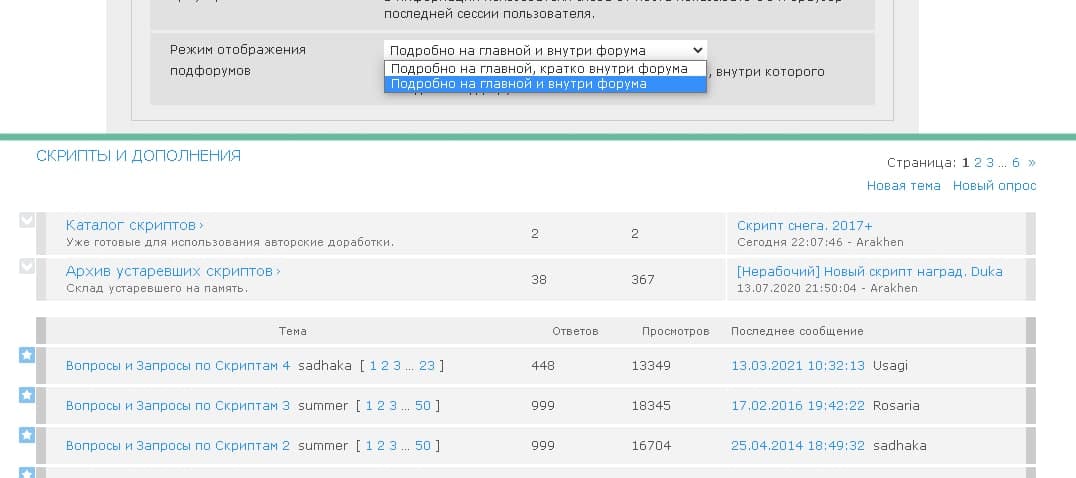Click the view count 16704

coord(651,445)
